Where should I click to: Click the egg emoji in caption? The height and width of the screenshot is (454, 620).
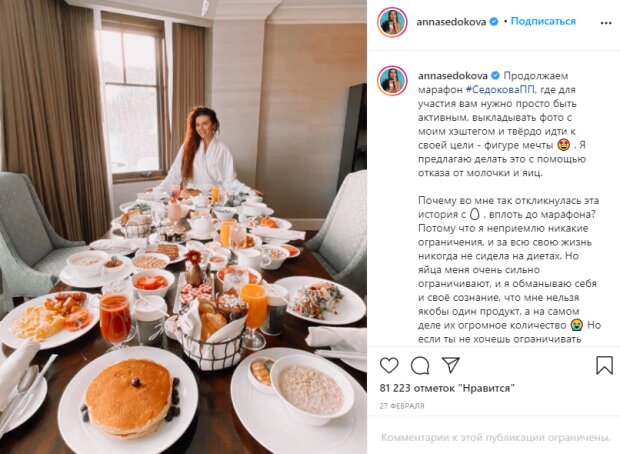(x=474, y=214)
